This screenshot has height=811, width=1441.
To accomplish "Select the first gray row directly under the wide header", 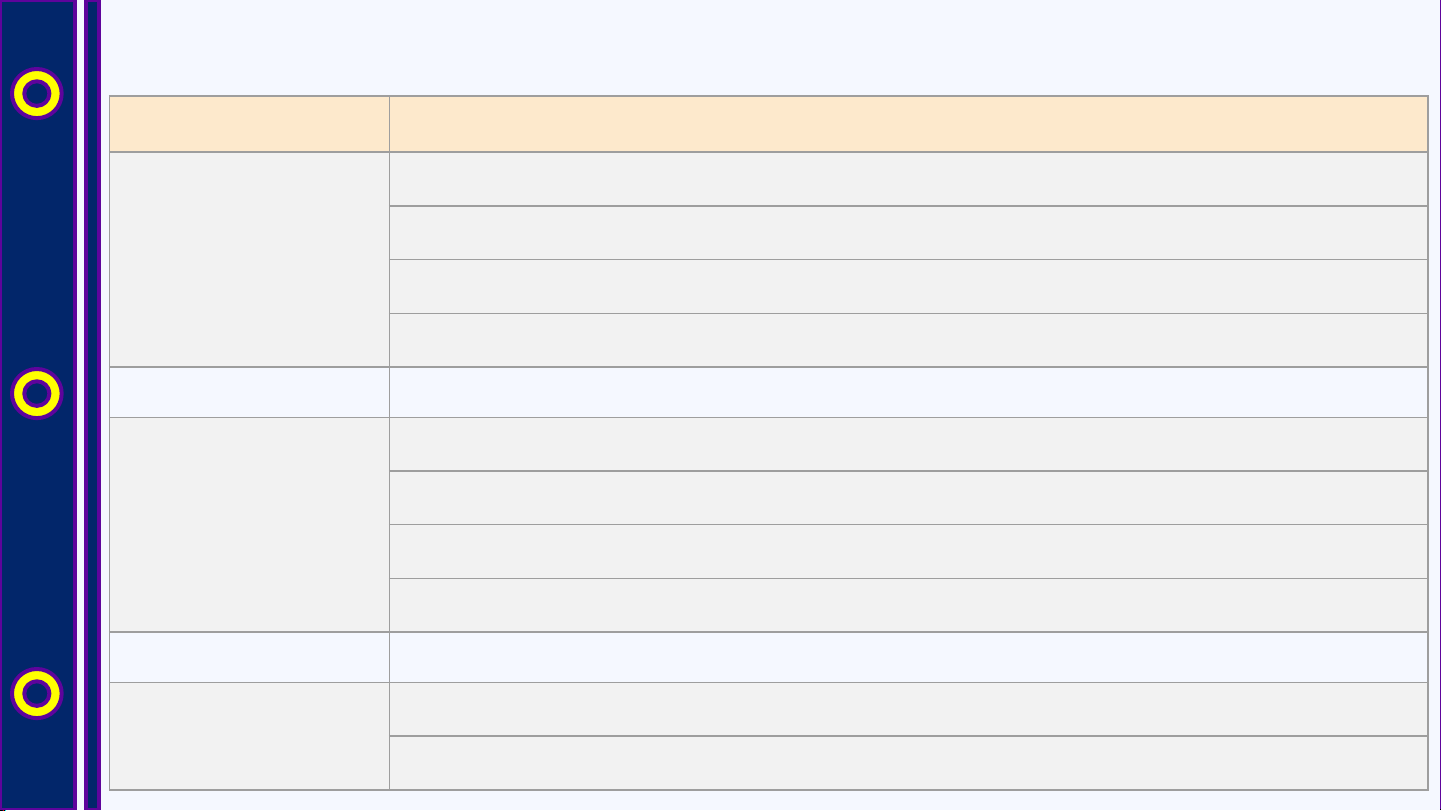I will point(908,179).
